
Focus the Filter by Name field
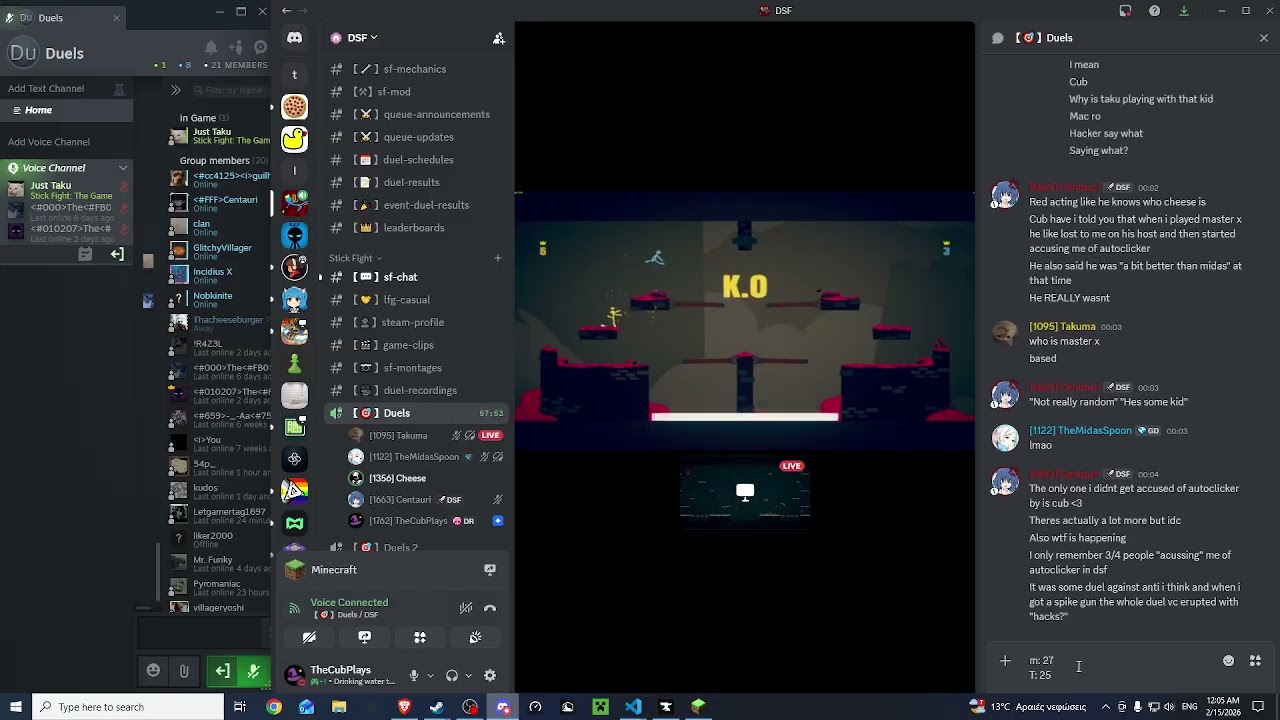point(229,90)
